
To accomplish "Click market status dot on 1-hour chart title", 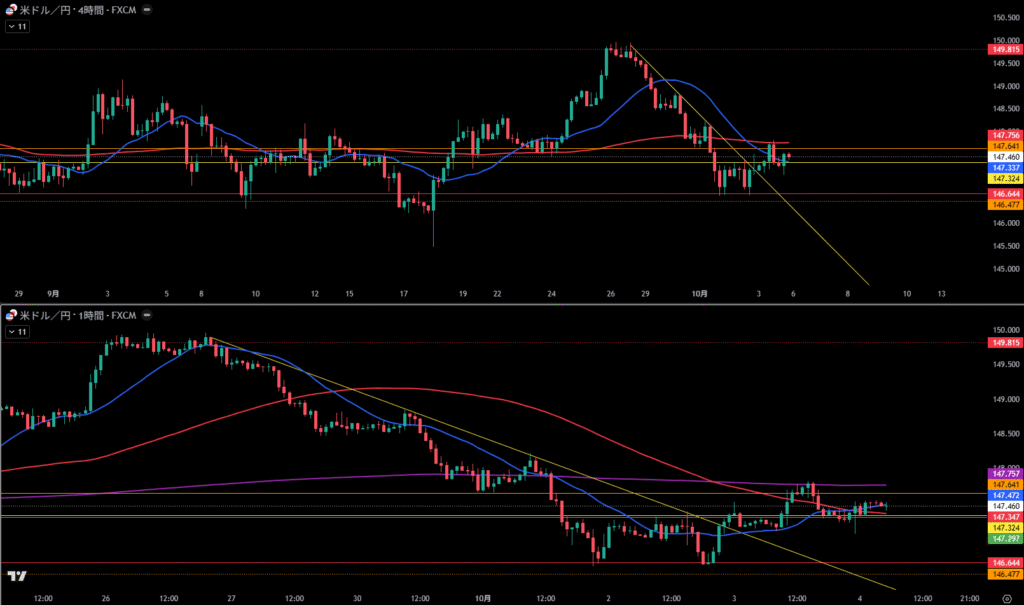I will tap(147, 315).
